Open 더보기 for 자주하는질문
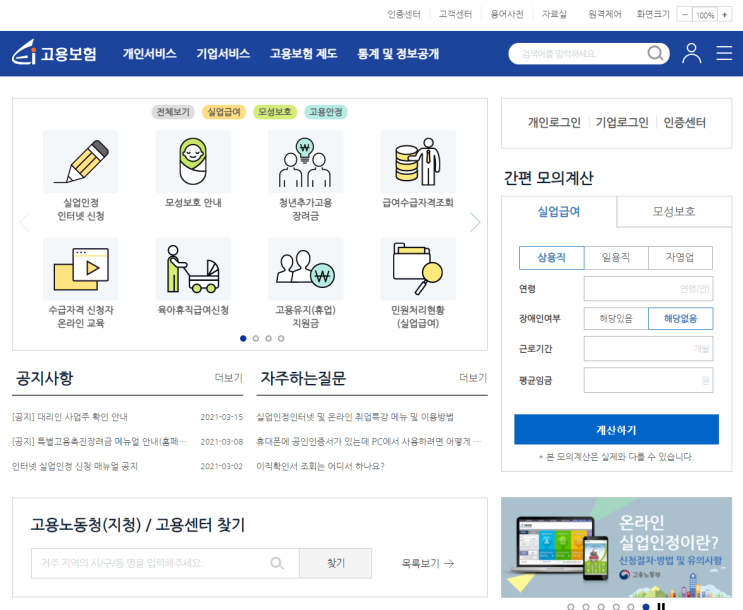The width and height of the screenshot is (743, 610). click(x=473, y=378)
